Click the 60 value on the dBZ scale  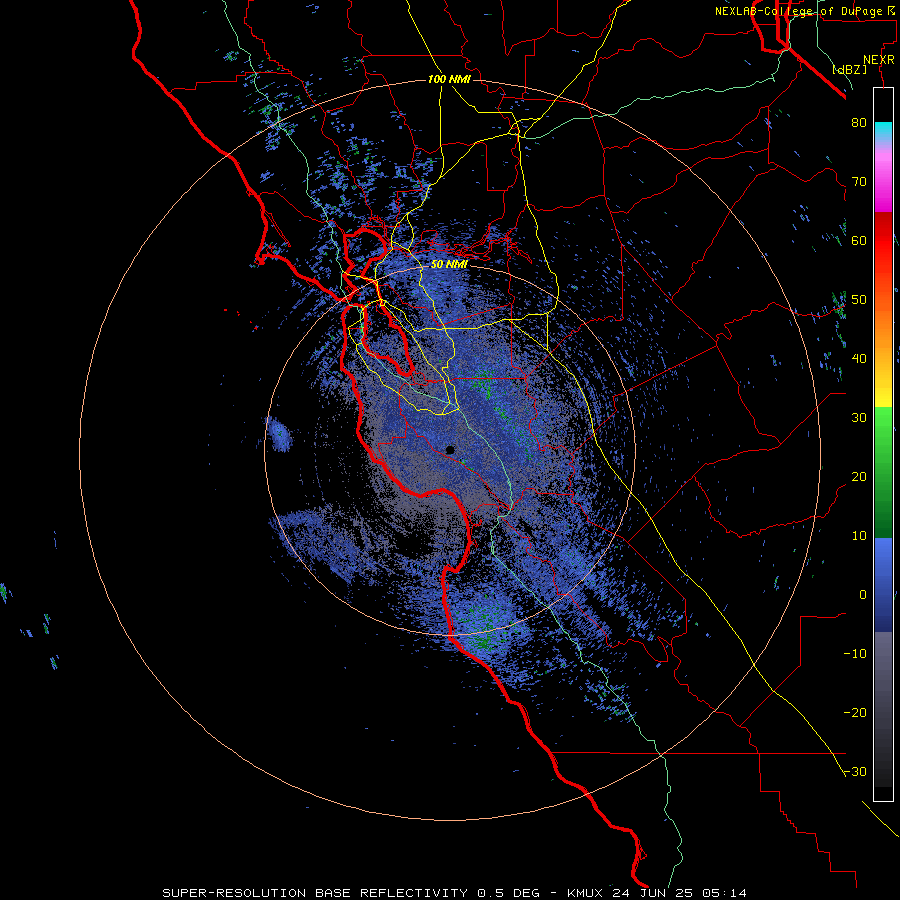click(859, 240)
